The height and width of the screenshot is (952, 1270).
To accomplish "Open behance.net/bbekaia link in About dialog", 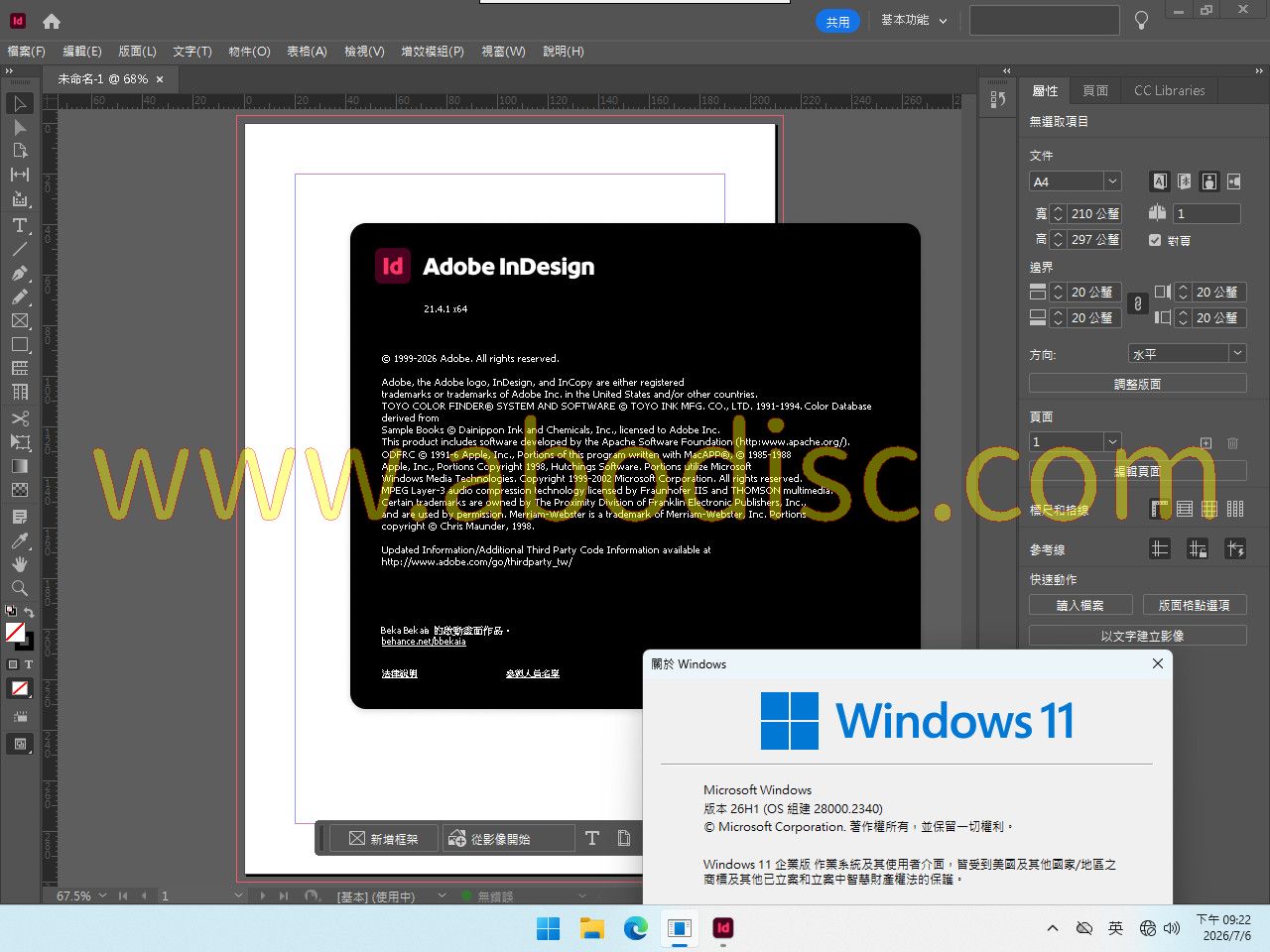I will pyautogui.click(x=424, y=642).
